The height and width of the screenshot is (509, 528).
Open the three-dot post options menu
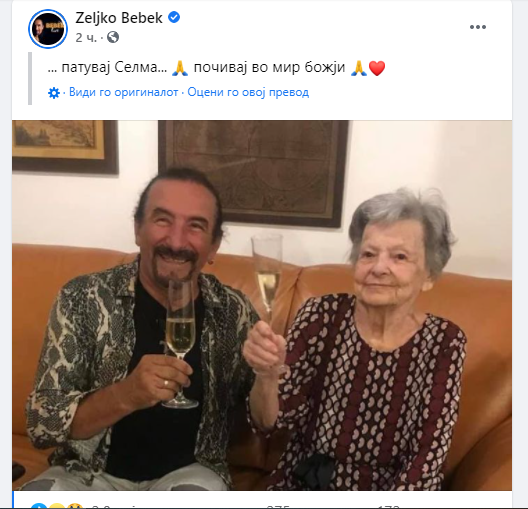tap(478, 27)
